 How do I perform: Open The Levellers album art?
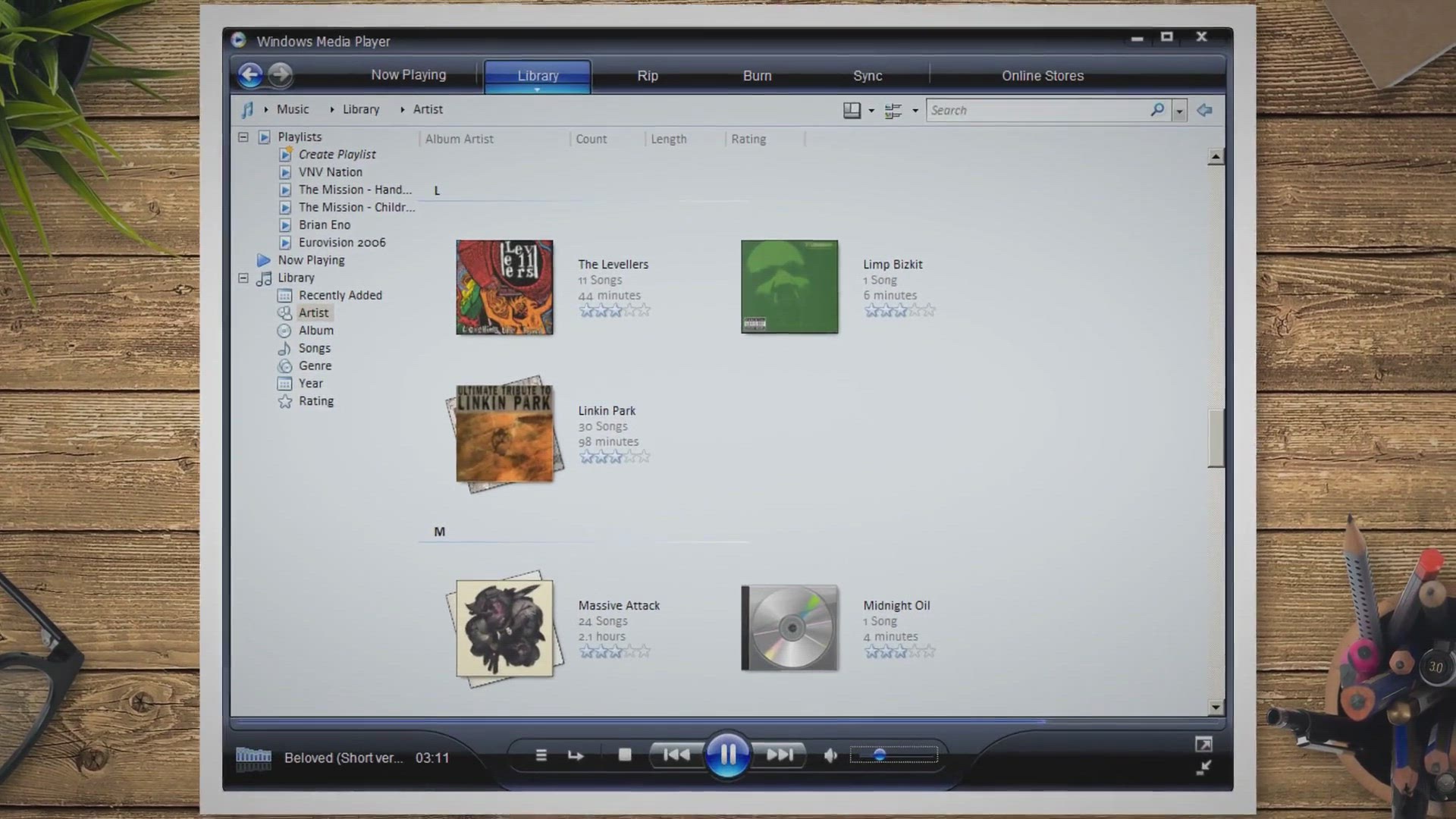click(x=504, y=287)
